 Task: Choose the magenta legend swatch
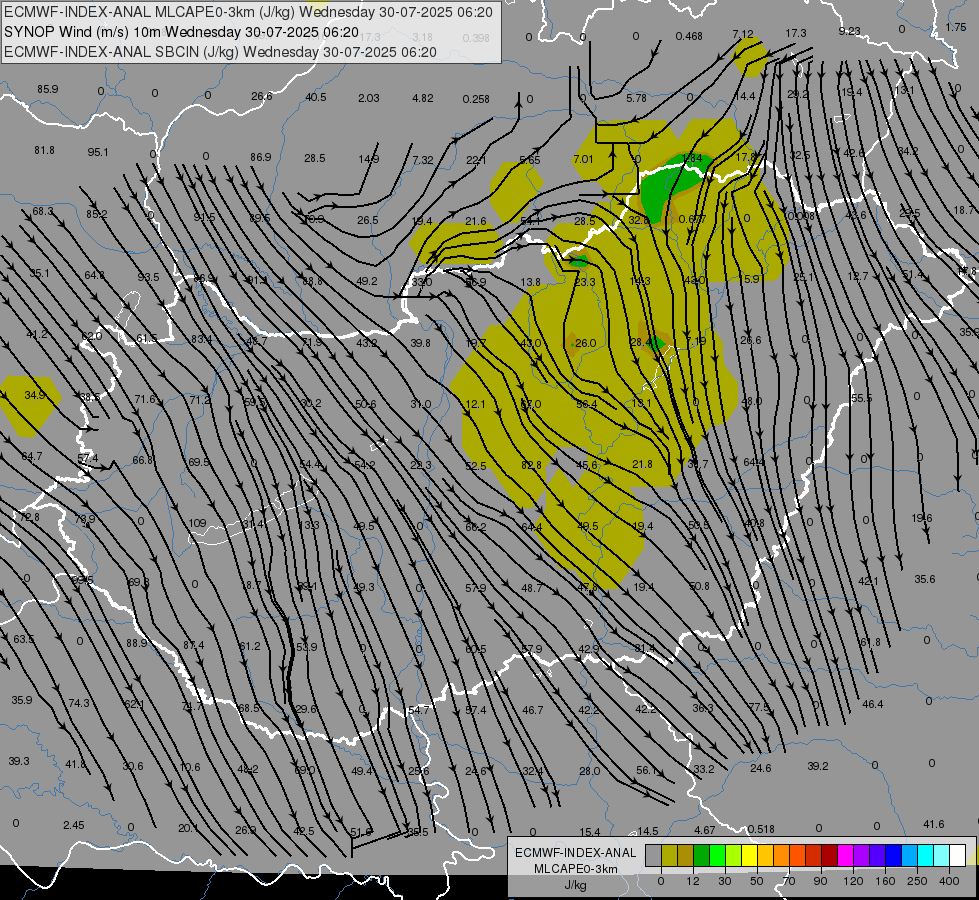coord(845,855)
